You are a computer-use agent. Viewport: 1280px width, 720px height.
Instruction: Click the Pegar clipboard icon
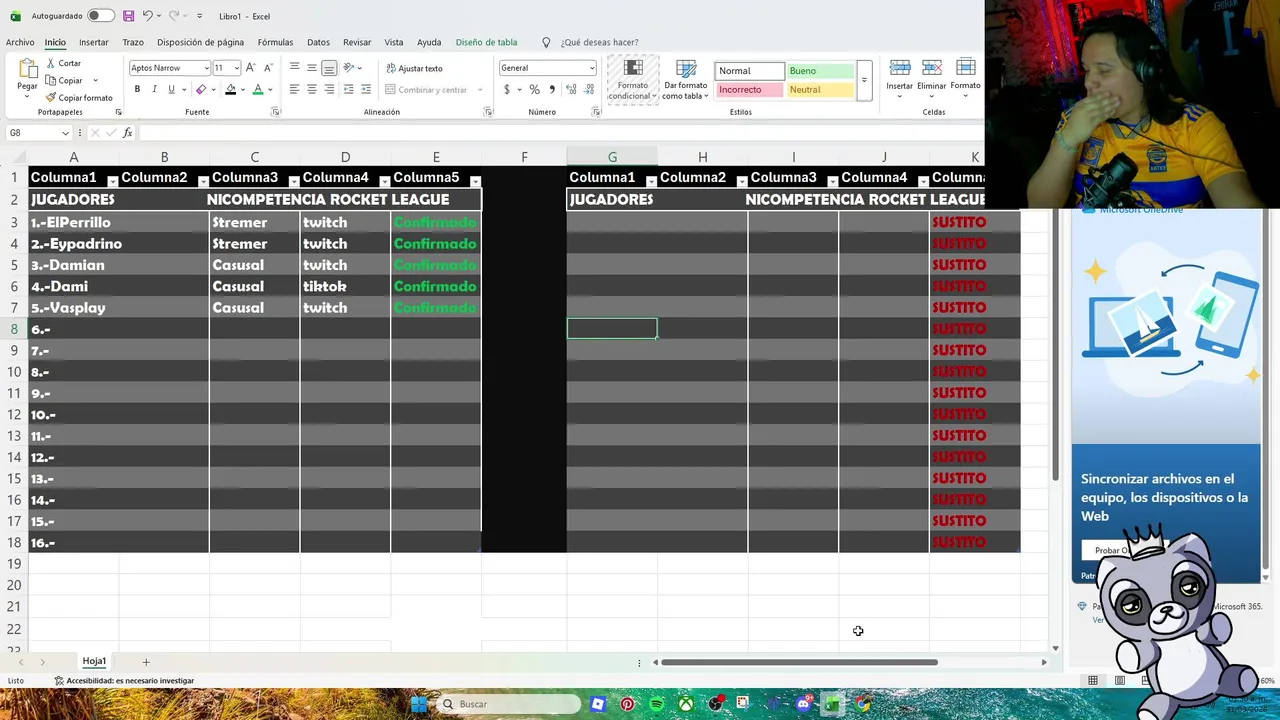(27, 69)
